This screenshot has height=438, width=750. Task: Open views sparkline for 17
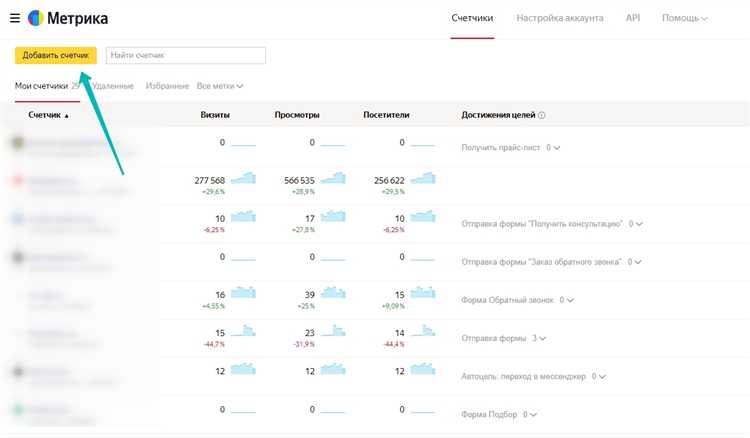tap(333, 216)
